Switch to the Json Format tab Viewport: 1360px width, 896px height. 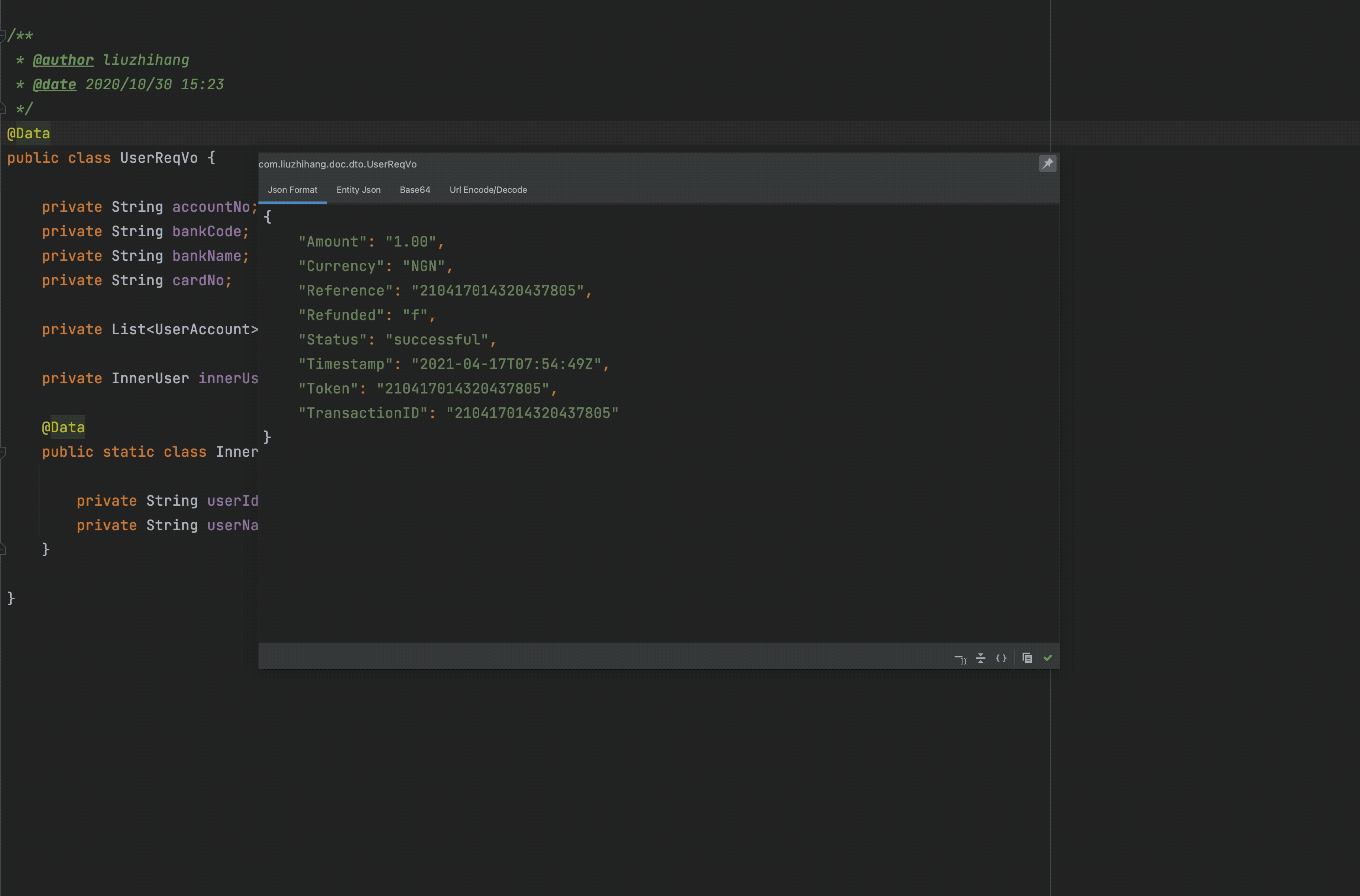point(292,190)
